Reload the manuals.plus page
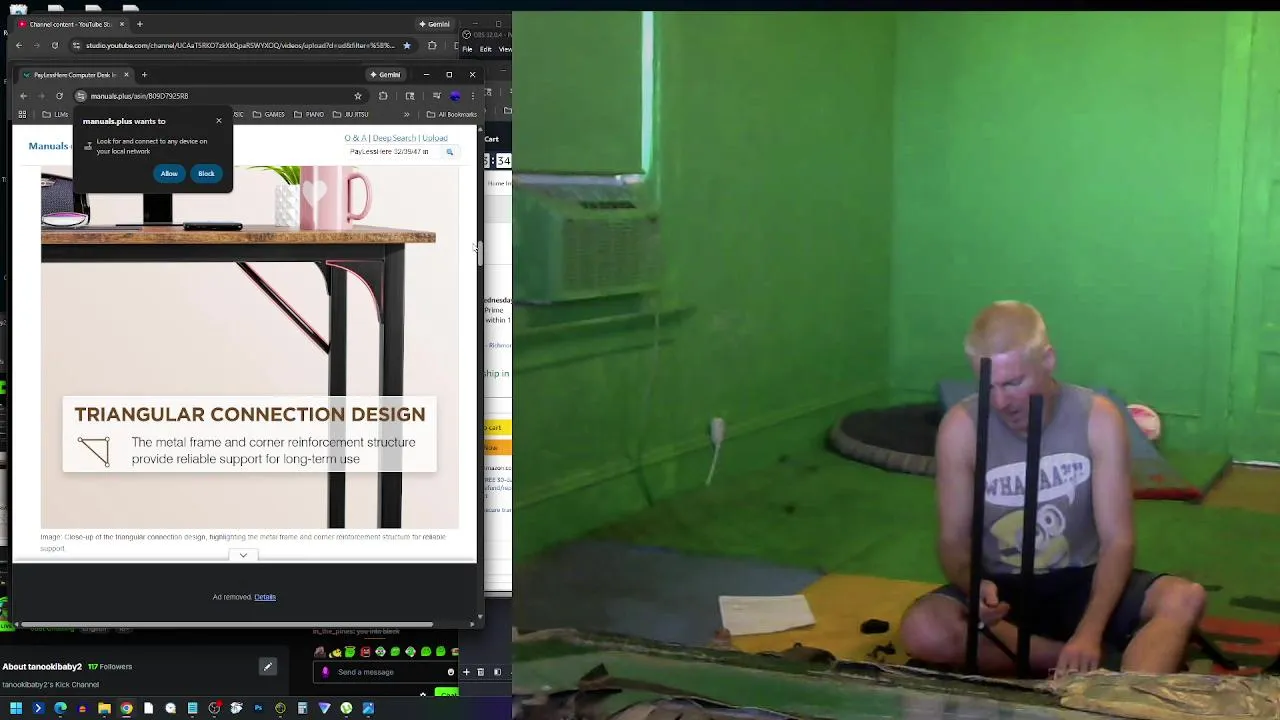 pos(59,96)
